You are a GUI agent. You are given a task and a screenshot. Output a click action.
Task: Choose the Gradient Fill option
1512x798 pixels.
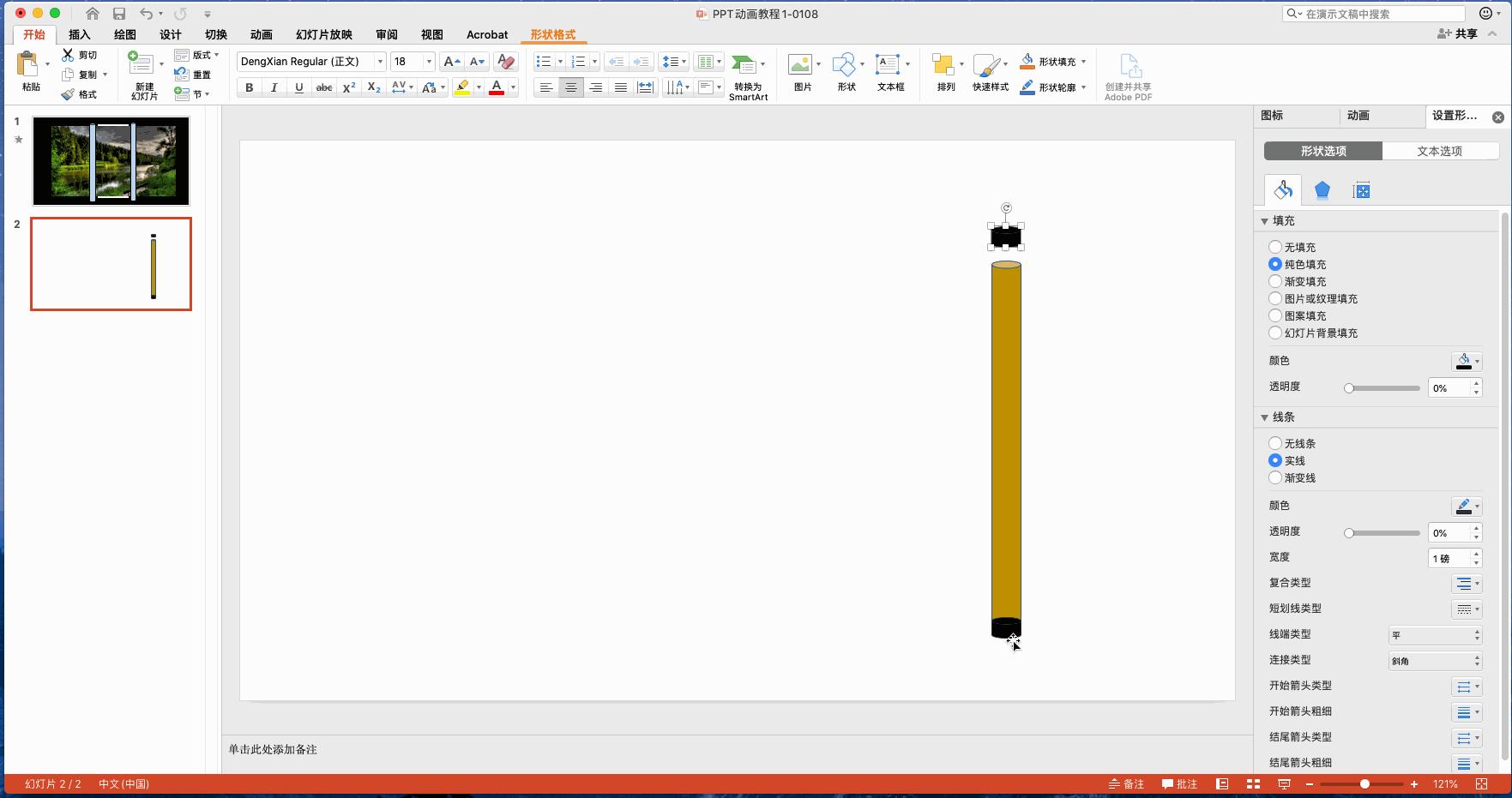(1275, 281)
